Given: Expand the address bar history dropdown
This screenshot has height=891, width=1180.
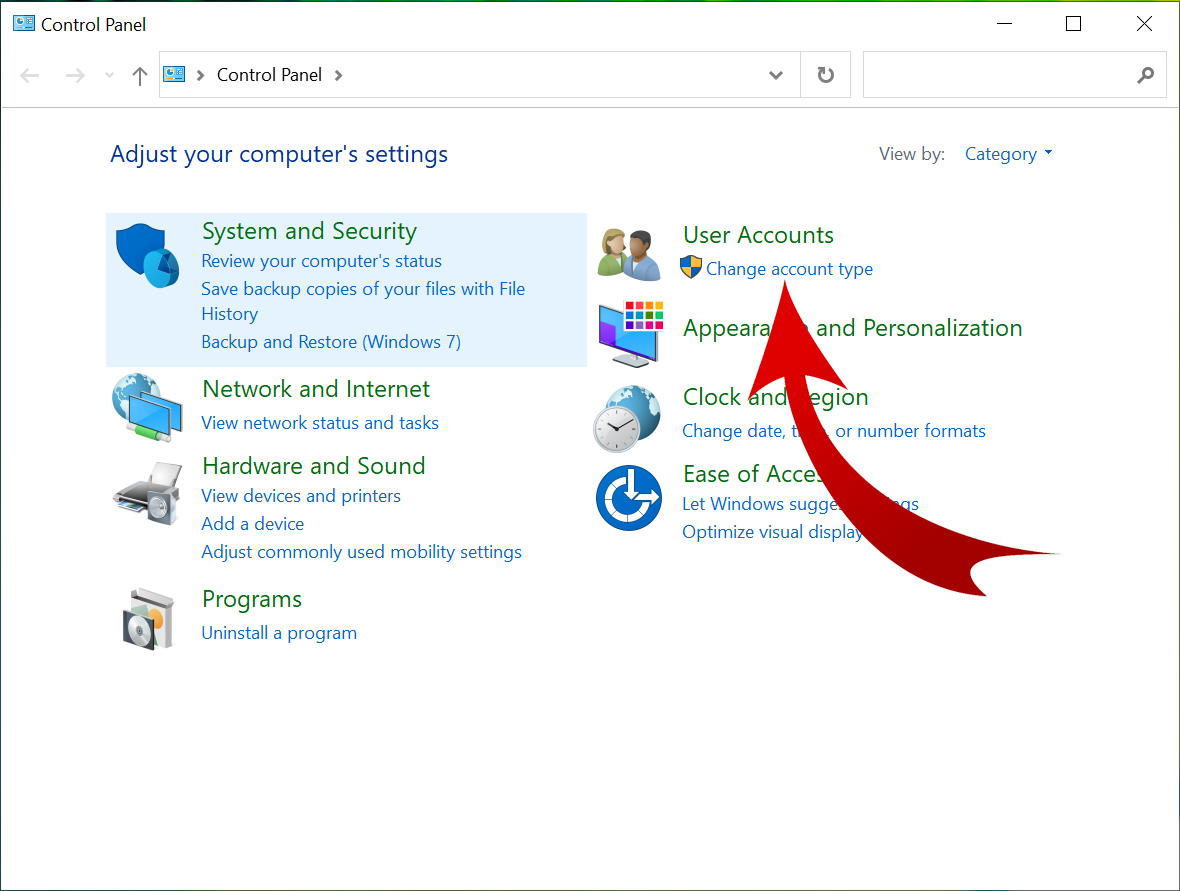Looking at the screenshot, I should [776, 75].
